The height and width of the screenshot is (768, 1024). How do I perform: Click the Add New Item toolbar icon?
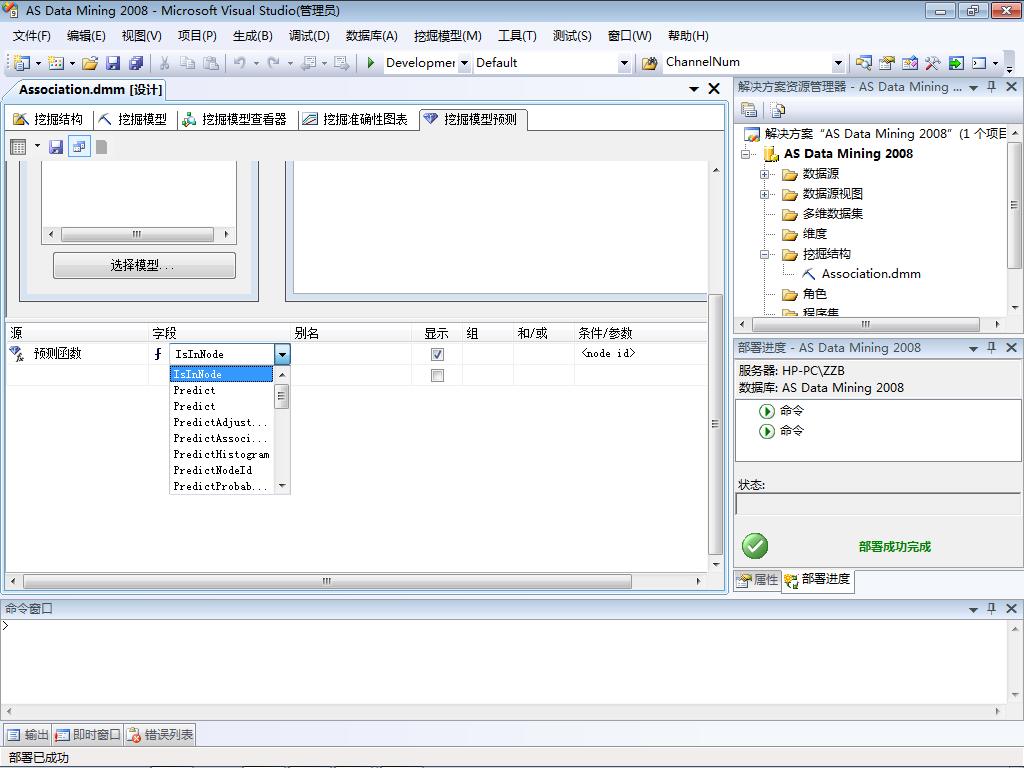click(x=56, y=63)
